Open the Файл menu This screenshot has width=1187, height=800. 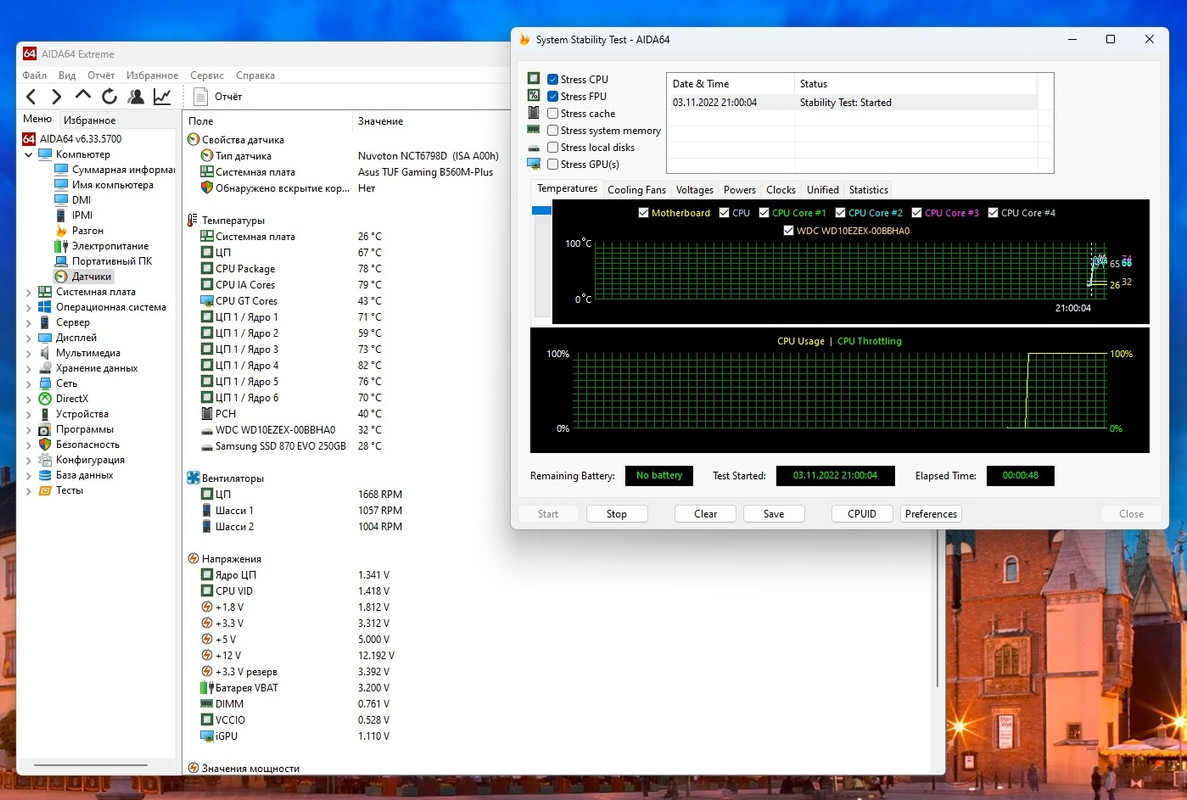tap(34, 75)
